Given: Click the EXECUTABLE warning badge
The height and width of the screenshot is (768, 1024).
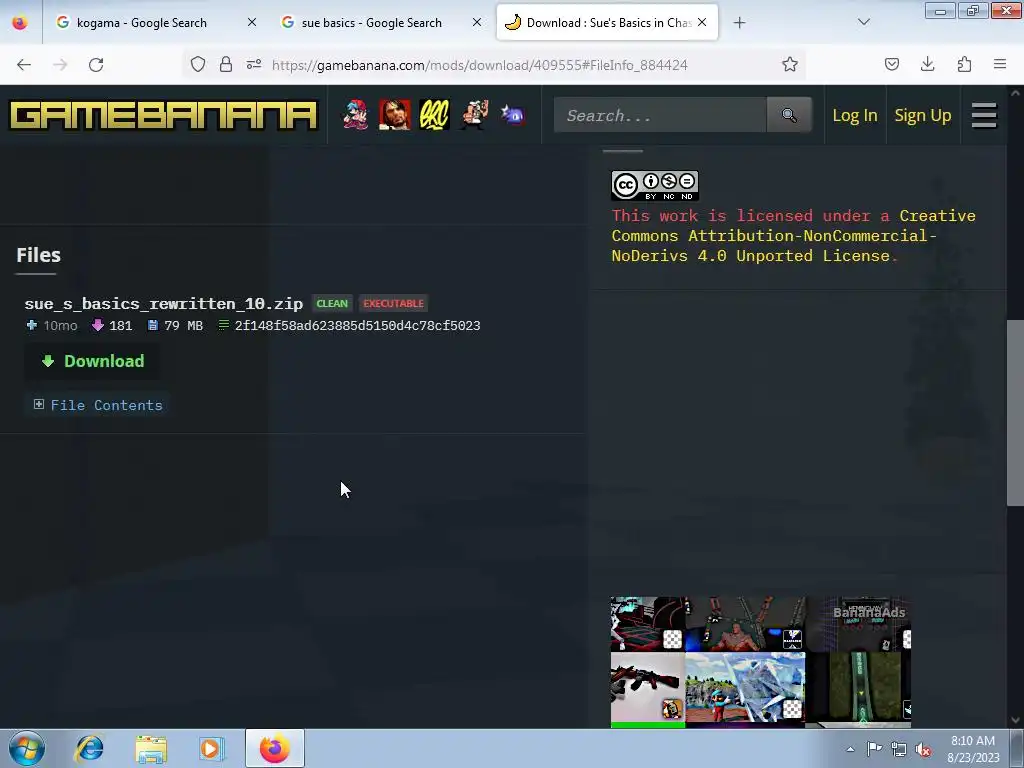Looking at the screenshot, I should 393,304.
